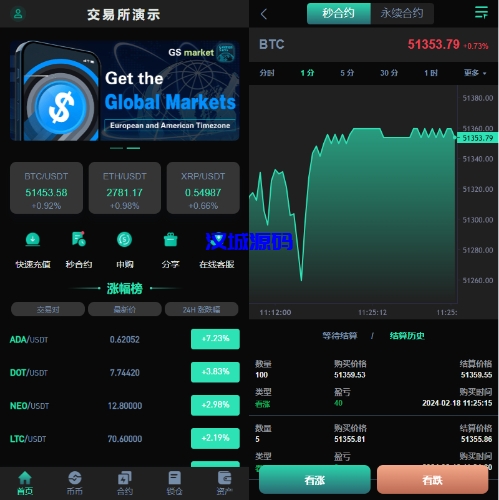Viewport: 499px width, 500px height.
Task: Open the Get the Global Markets banner
Action: (x=125, y=91)
